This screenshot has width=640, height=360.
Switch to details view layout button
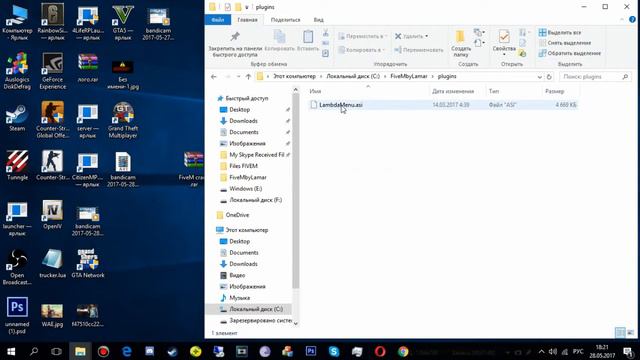pyautogui.click(x=620, y=333)
